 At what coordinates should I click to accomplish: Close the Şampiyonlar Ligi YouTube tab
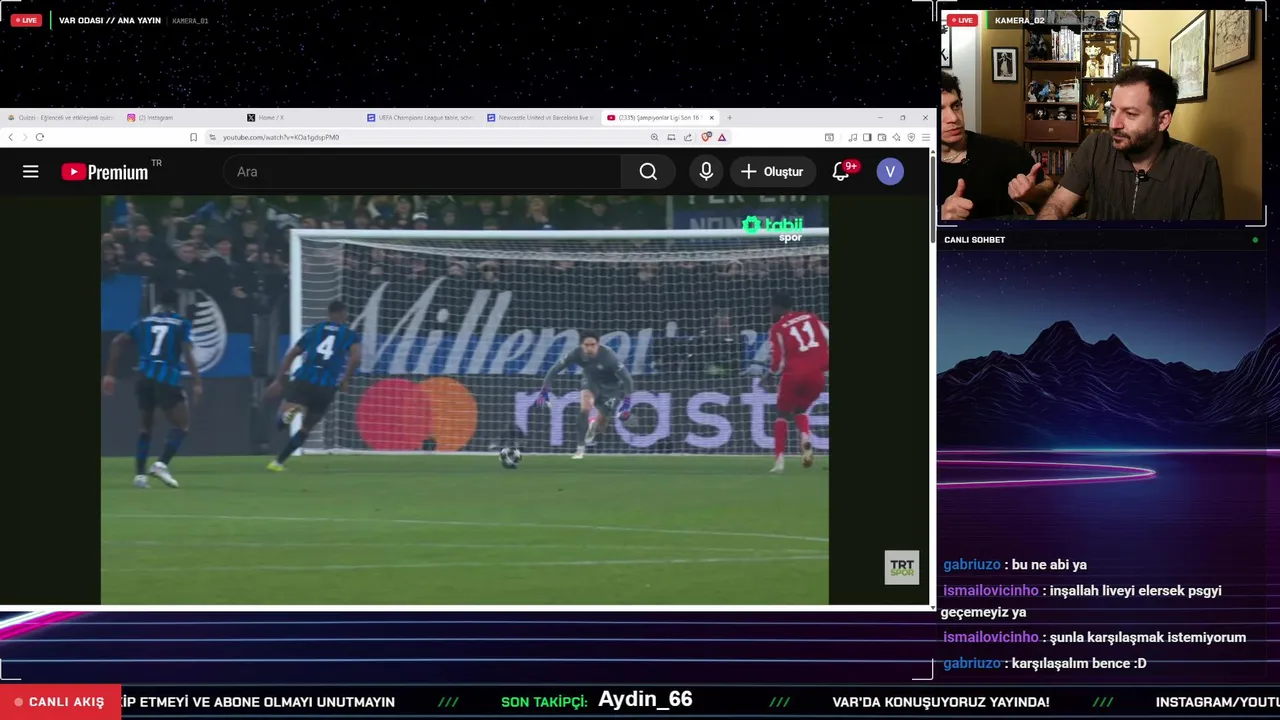[x=712, y=118]
